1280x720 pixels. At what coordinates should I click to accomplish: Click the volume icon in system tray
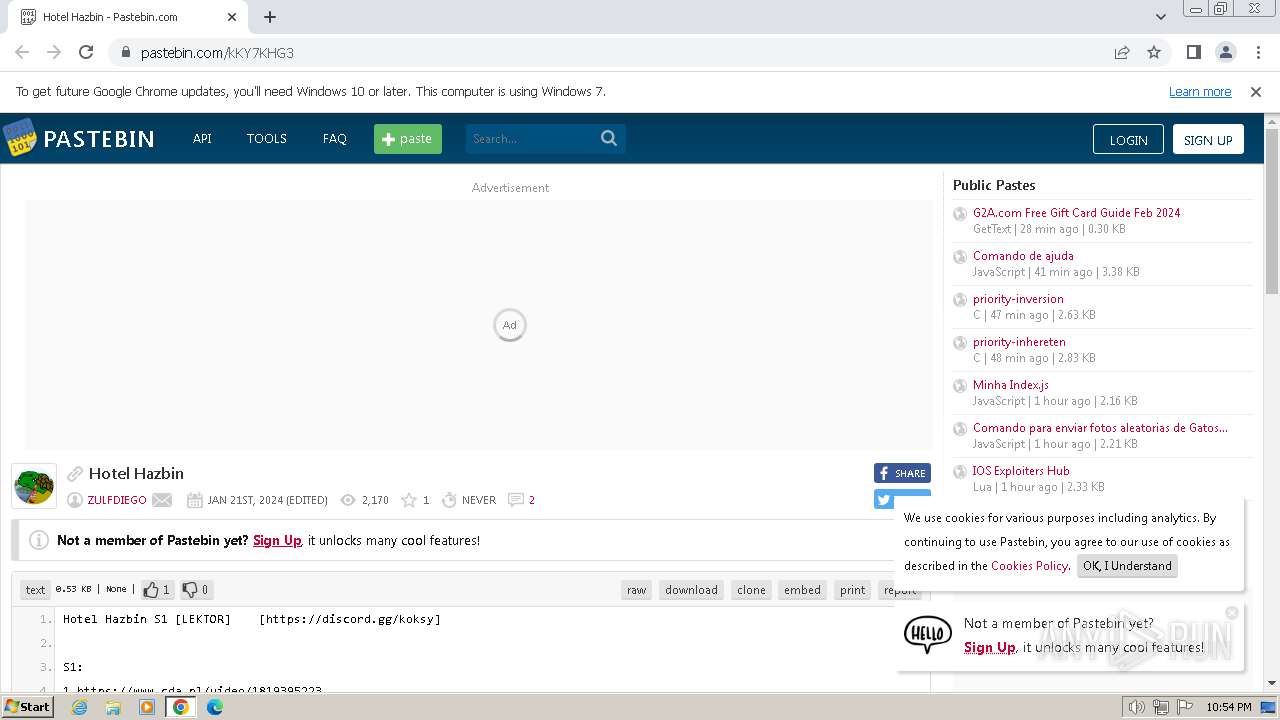[x=1137, y=707]
